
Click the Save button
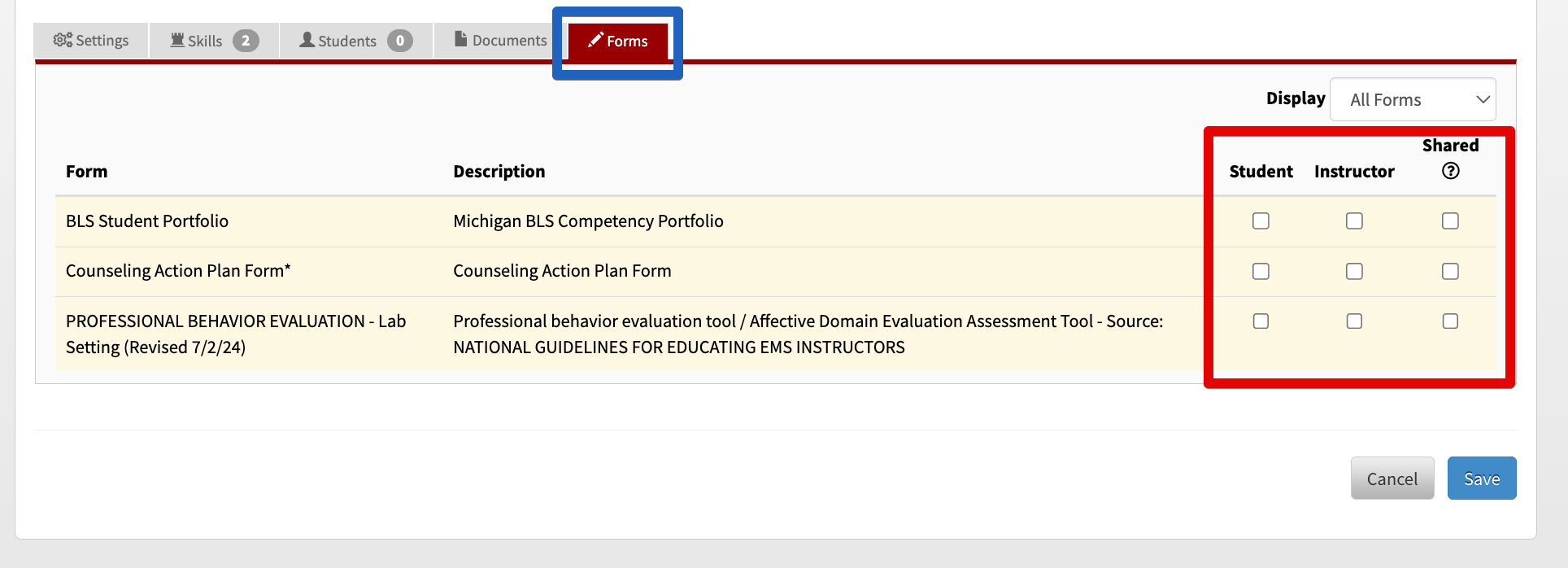click(x=1482, y=478)
